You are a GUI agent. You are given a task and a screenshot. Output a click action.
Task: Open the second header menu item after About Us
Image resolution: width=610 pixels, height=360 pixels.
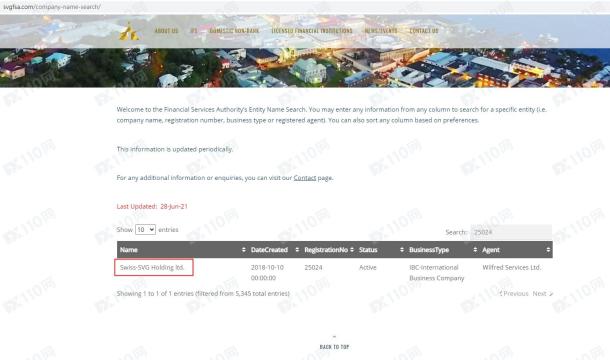[x=194, y=31]
